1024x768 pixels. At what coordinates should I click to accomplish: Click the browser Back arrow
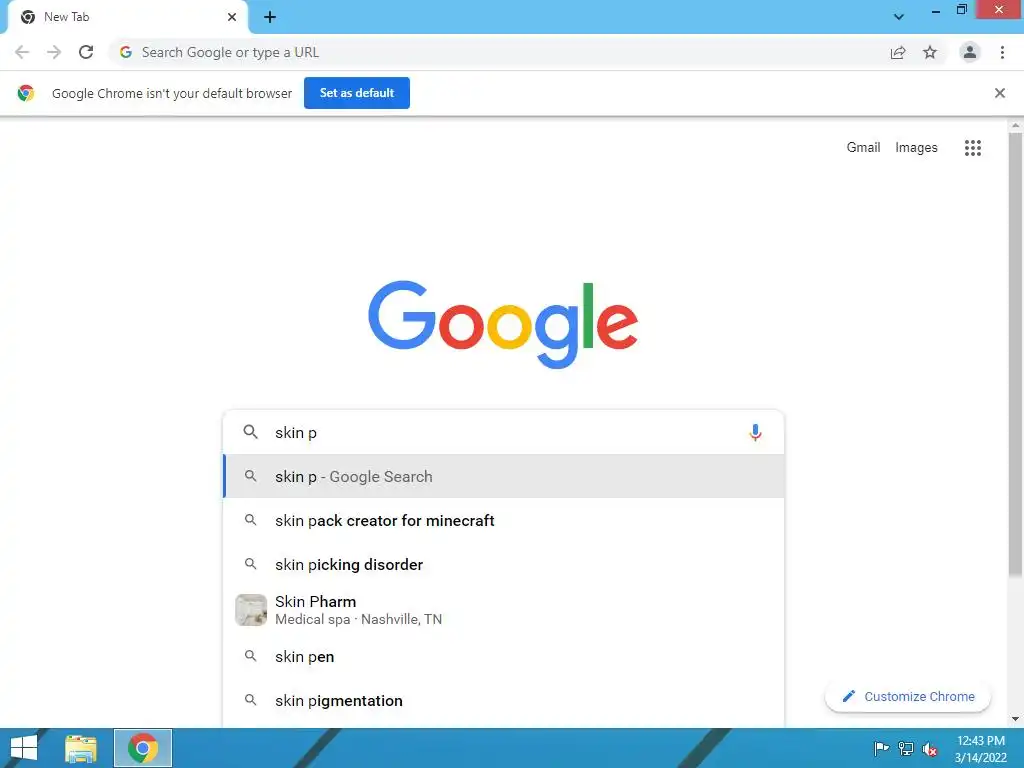(x=22, y=52)
